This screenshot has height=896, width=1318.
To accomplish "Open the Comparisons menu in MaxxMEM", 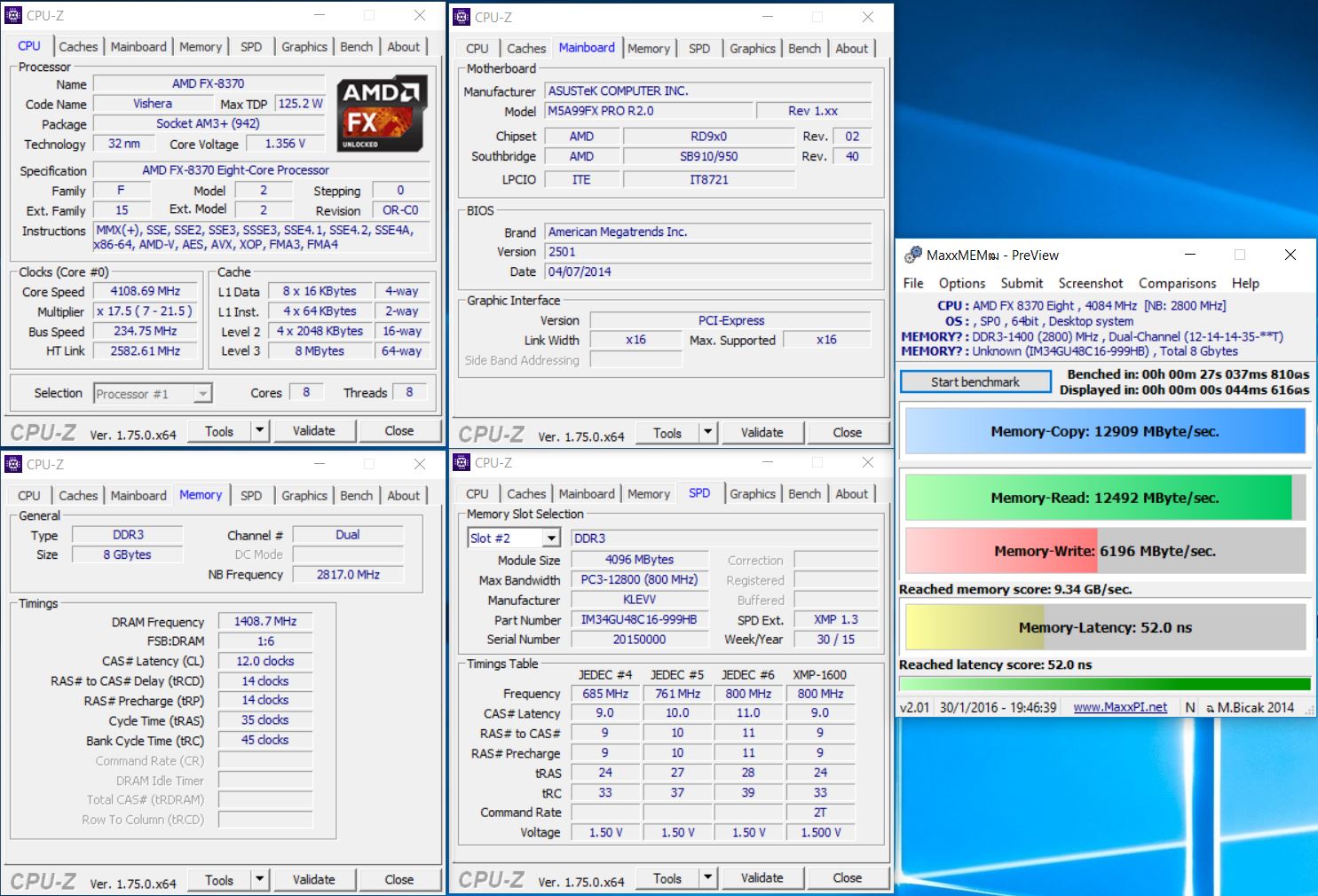I will coord(1177,283).
